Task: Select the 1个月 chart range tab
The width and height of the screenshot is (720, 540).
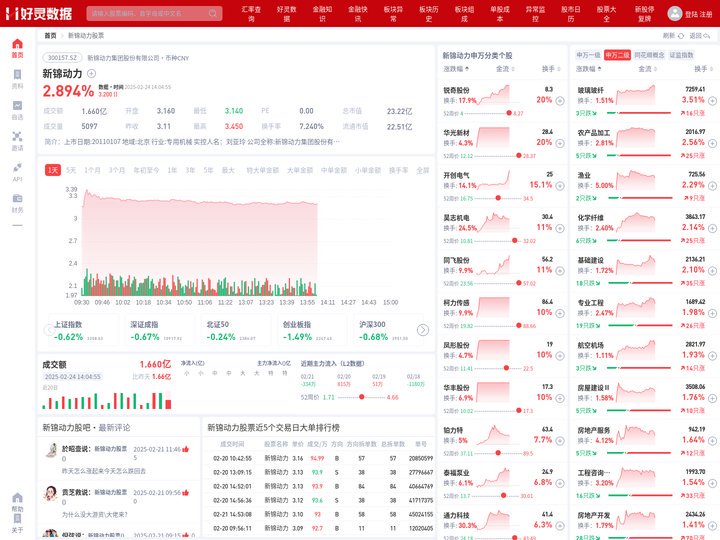Action: [x=92, y=170]
